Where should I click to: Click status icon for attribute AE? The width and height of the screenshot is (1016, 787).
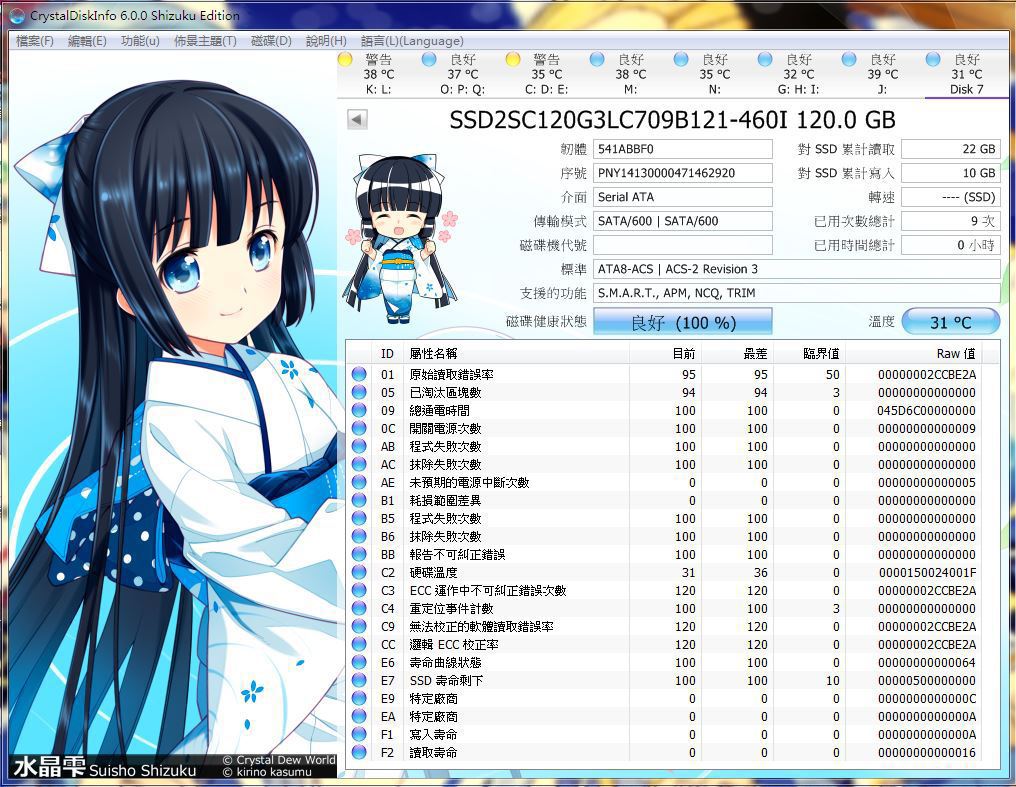(358, 483)
